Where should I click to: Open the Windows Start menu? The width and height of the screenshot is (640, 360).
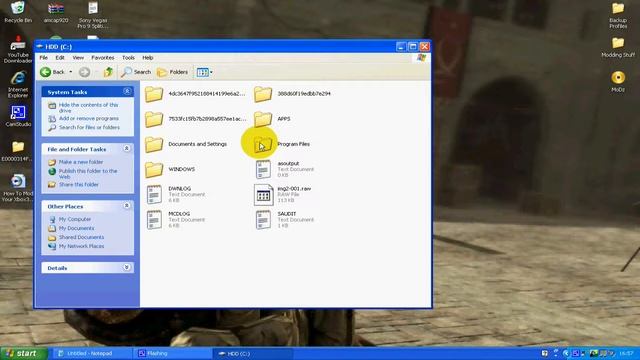[x=24, y=353]
